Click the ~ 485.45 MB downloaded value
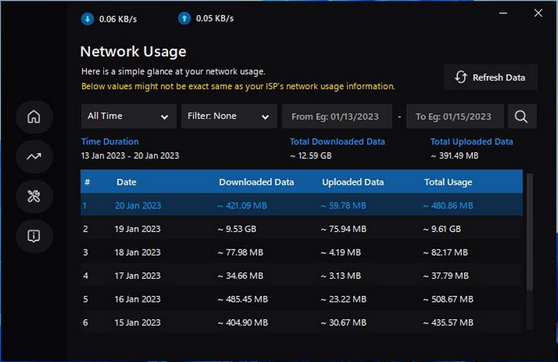 (243, 299)
